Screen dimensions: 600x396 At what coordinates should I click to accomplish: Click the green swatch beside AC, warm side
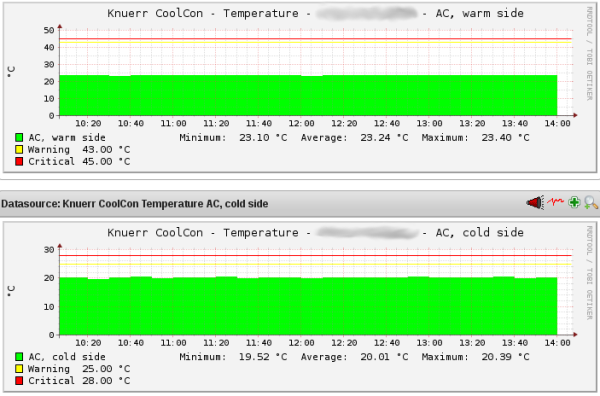tap(19, 138)
